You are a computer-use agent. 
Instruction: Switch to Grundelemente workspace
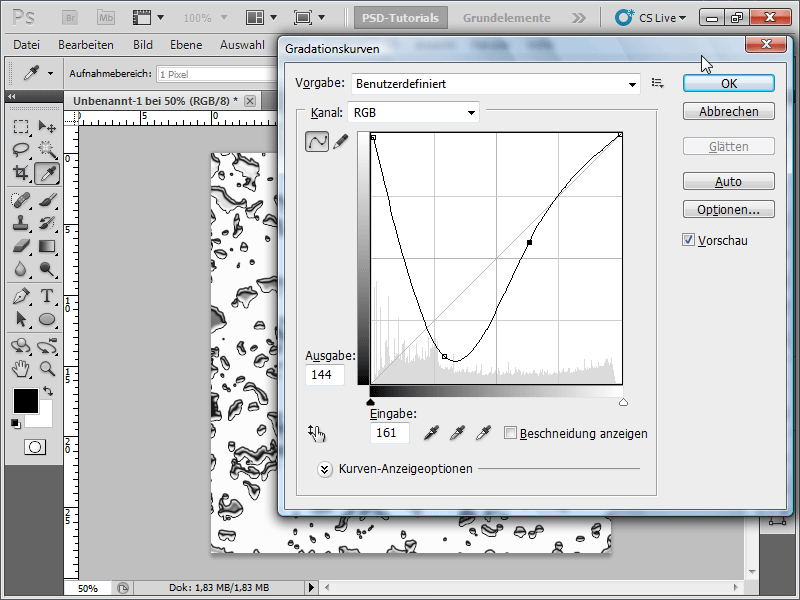tap(507, 18)
